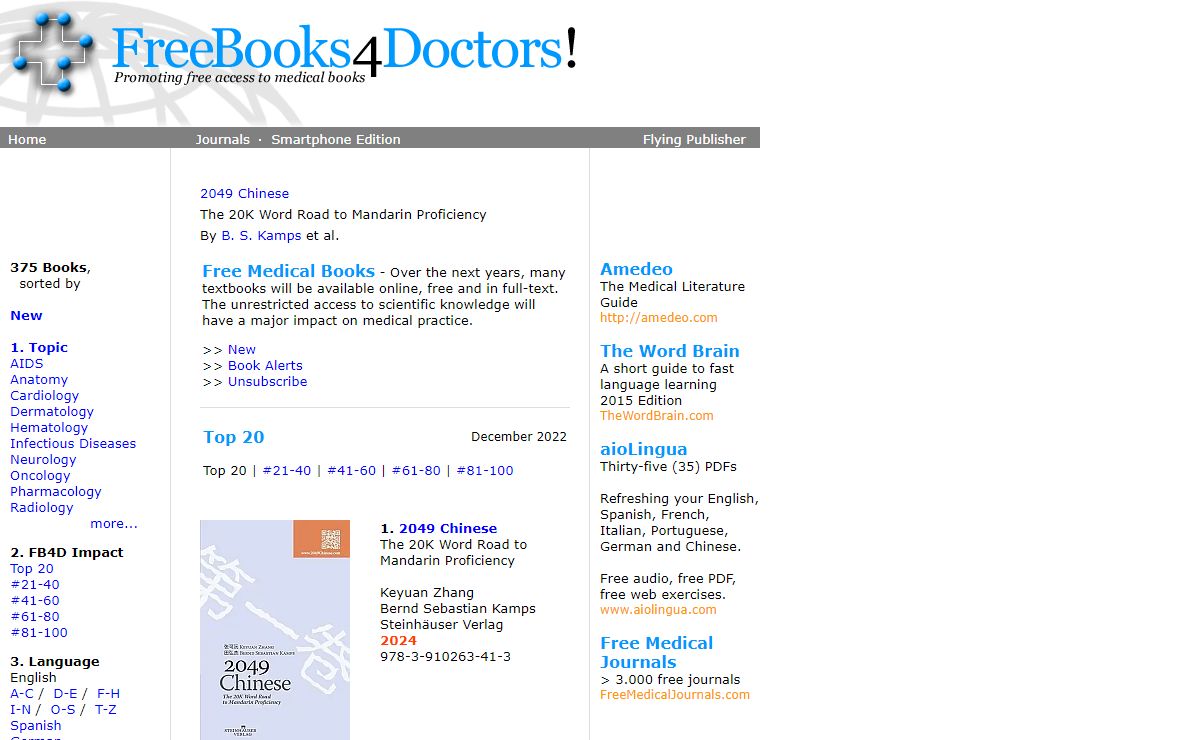Go to the #81-100 ranking page
Viewport: 1200px width, 740px height.
click(485, 471)
